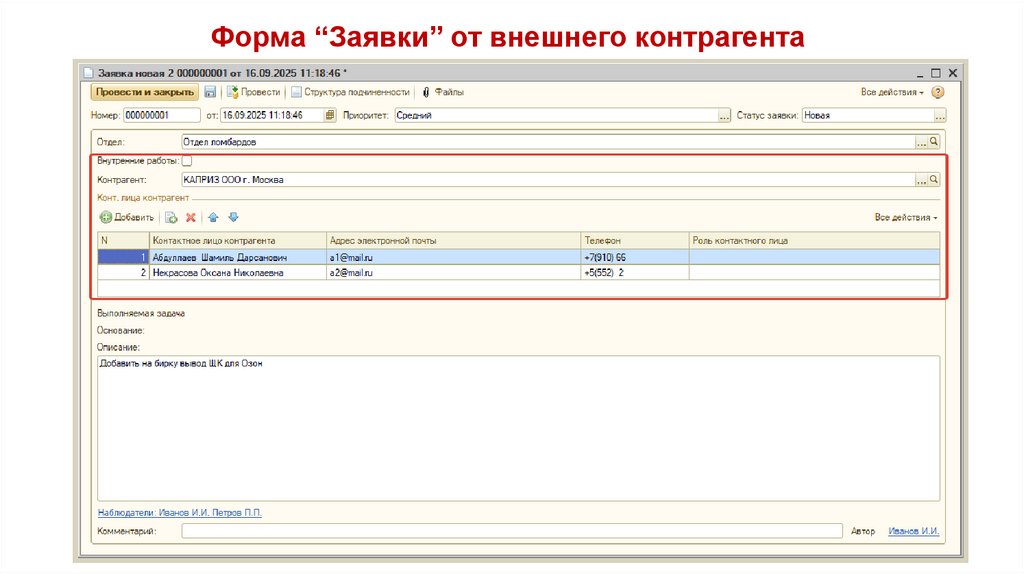Toggle the Внутренние работы checkbox
Image resolution: width=1024 pixels, height=574 pixels.
(x=187, y=161)
